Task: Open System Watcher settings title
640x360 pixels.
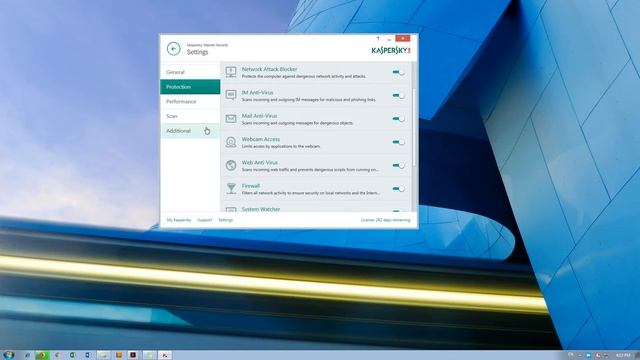Action: 261,209
